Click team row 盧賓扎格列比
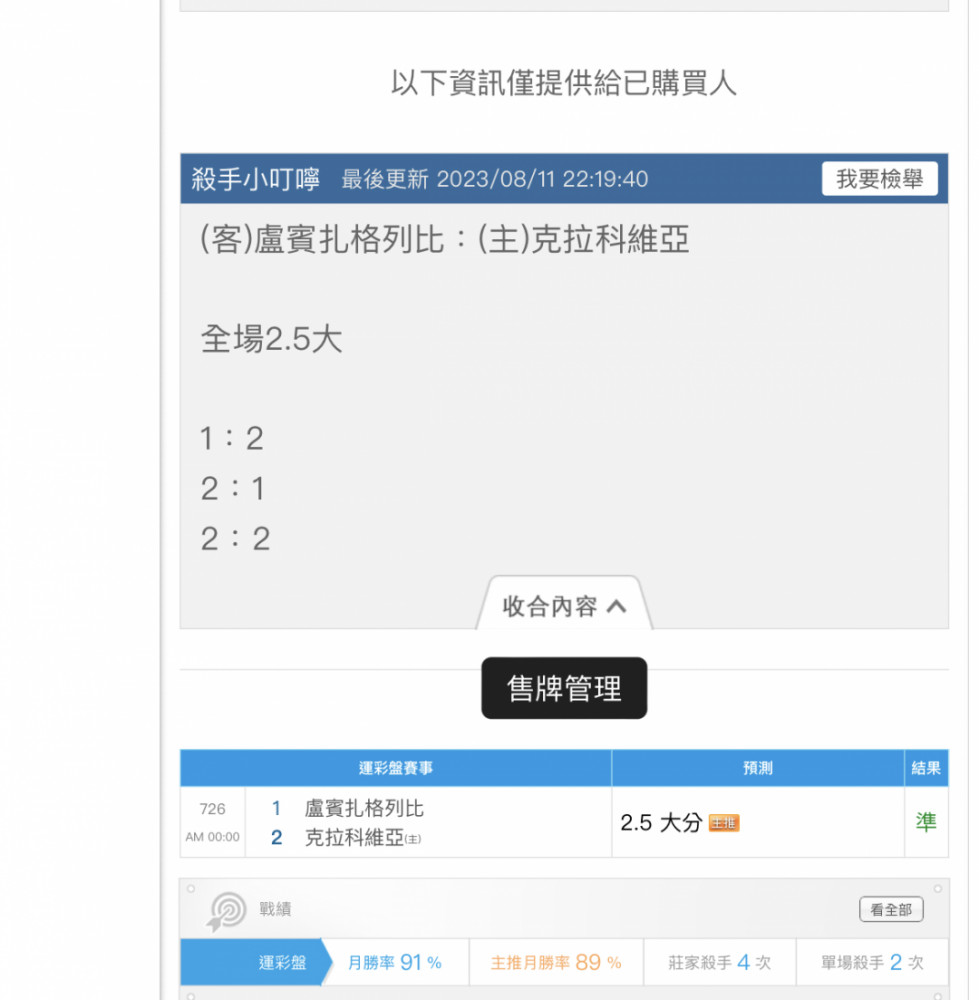979x1000 pixels. [364, 808]
